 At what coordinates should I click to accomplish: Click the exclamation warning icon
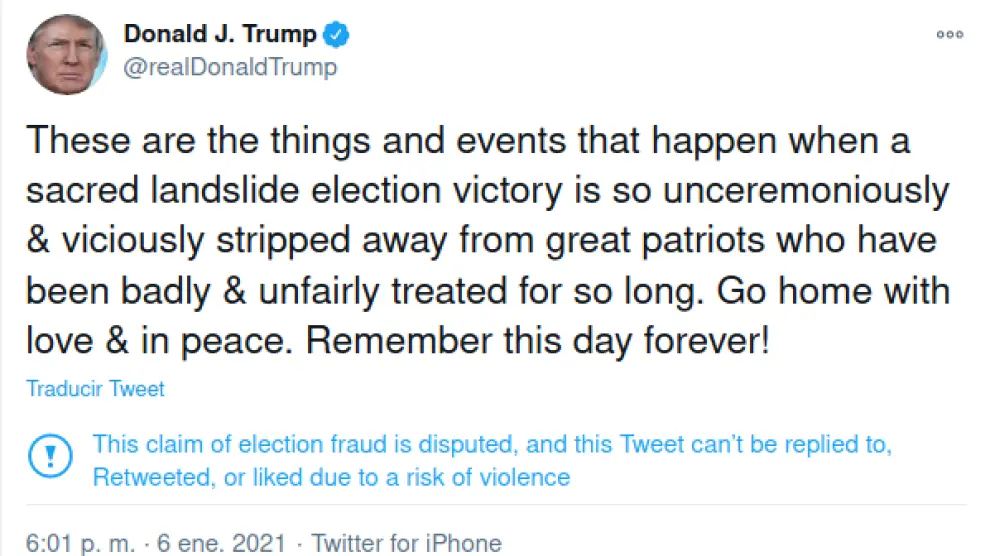point(48,456)
